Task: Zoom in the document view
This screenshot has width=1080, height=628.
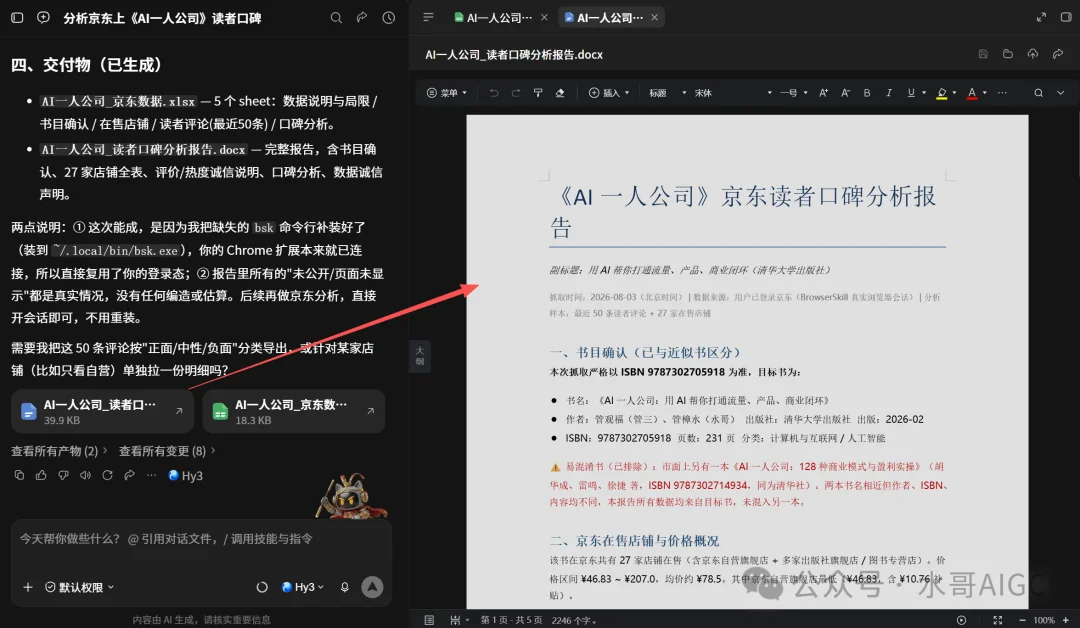Action: [1066, 620]
